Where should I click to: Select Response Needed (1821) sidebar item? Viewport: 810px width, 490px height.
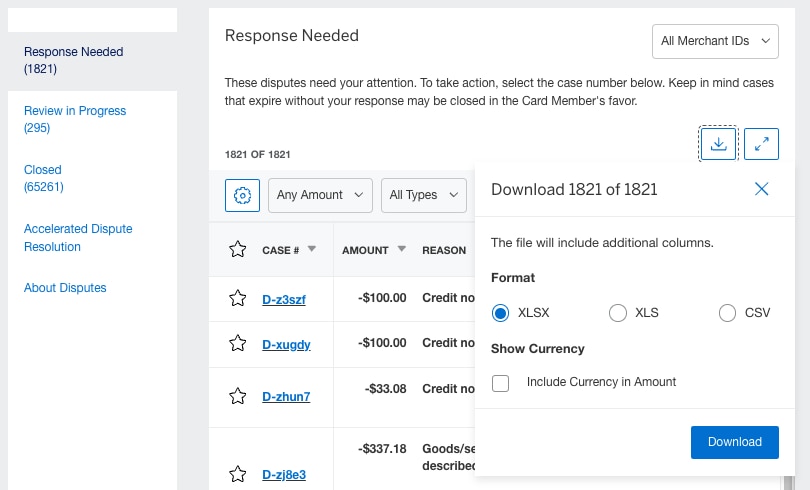click(x=73, y=60)
